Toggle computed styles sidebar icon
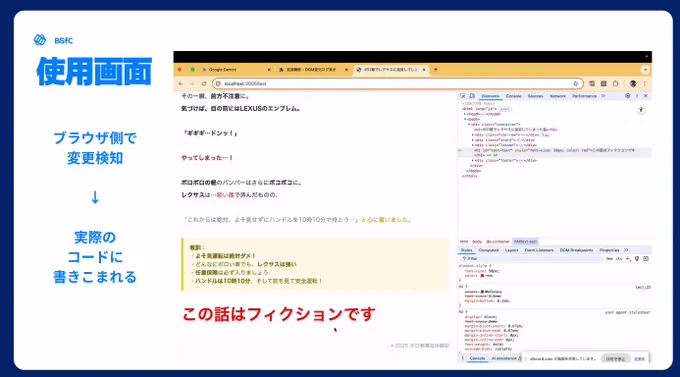Screen dimensions: 680x377 click(x=646, y=259)
